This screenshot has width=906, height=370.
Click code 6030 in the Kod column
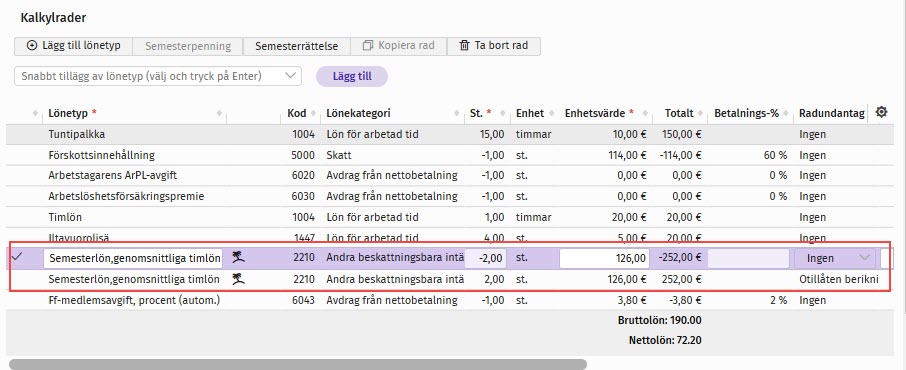pos(303,196)
